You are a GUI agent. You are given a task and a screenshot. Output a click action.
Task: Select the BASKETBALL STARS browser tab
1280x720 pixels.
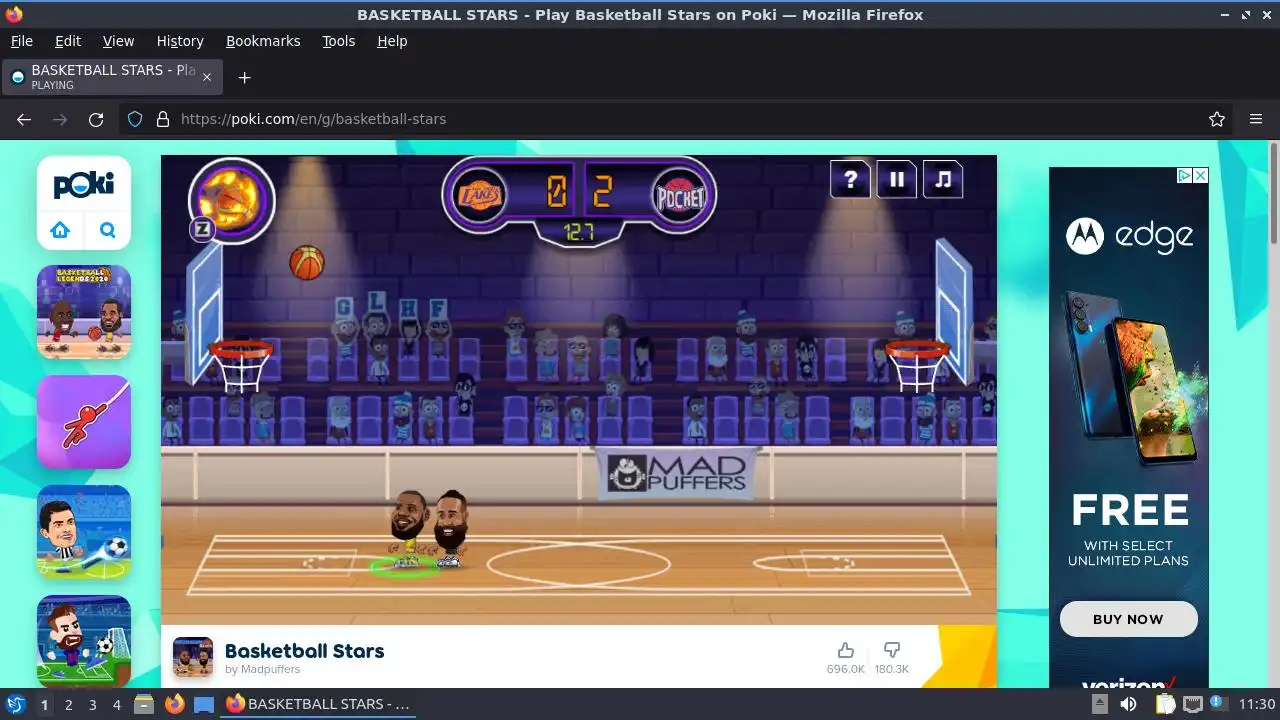point(113,77)
